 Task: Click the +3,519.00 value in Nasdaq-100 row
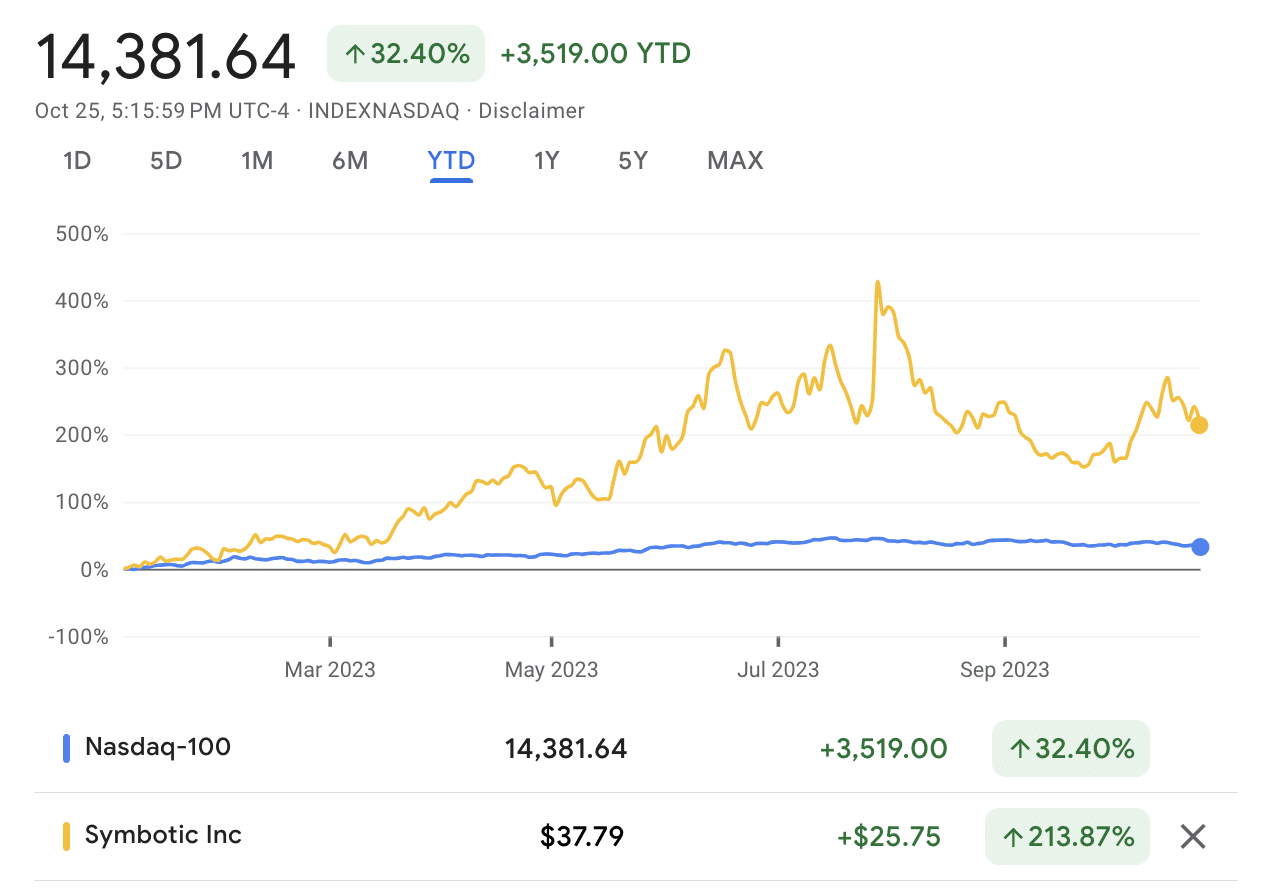(883, 749)
